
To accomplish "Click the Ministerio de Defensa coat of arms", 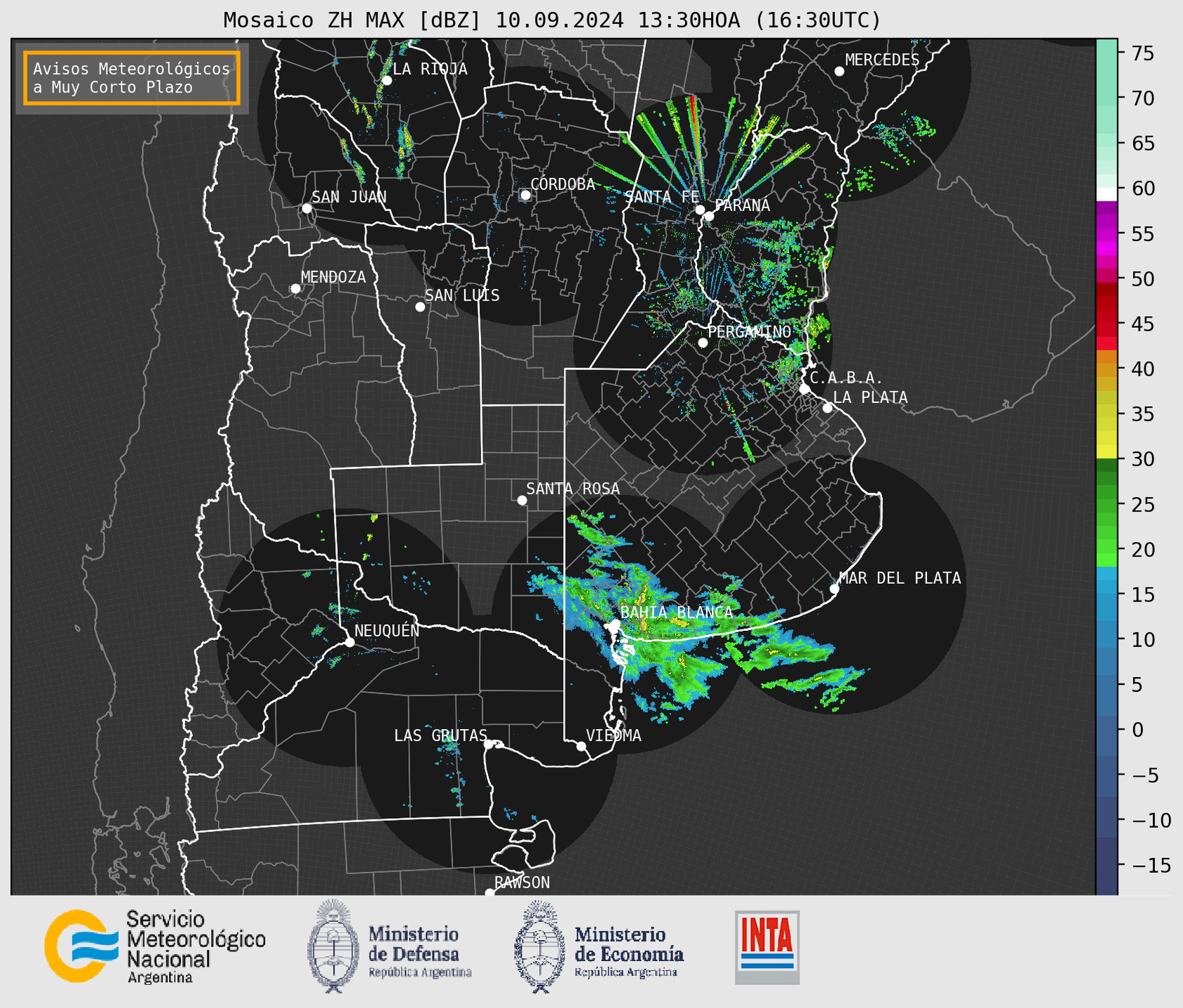I will 333,946.
